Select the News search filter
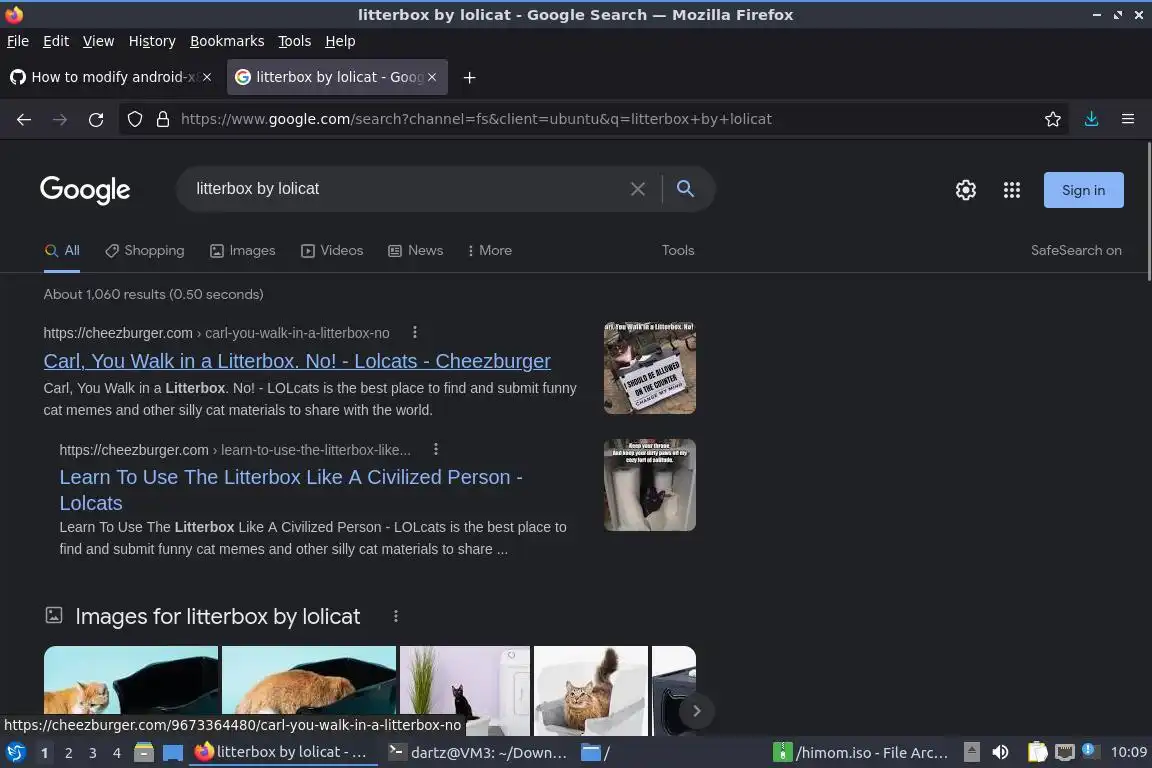Image resolution: width=1152 pixels, height=768 pixels. click(x=416, y=251)
